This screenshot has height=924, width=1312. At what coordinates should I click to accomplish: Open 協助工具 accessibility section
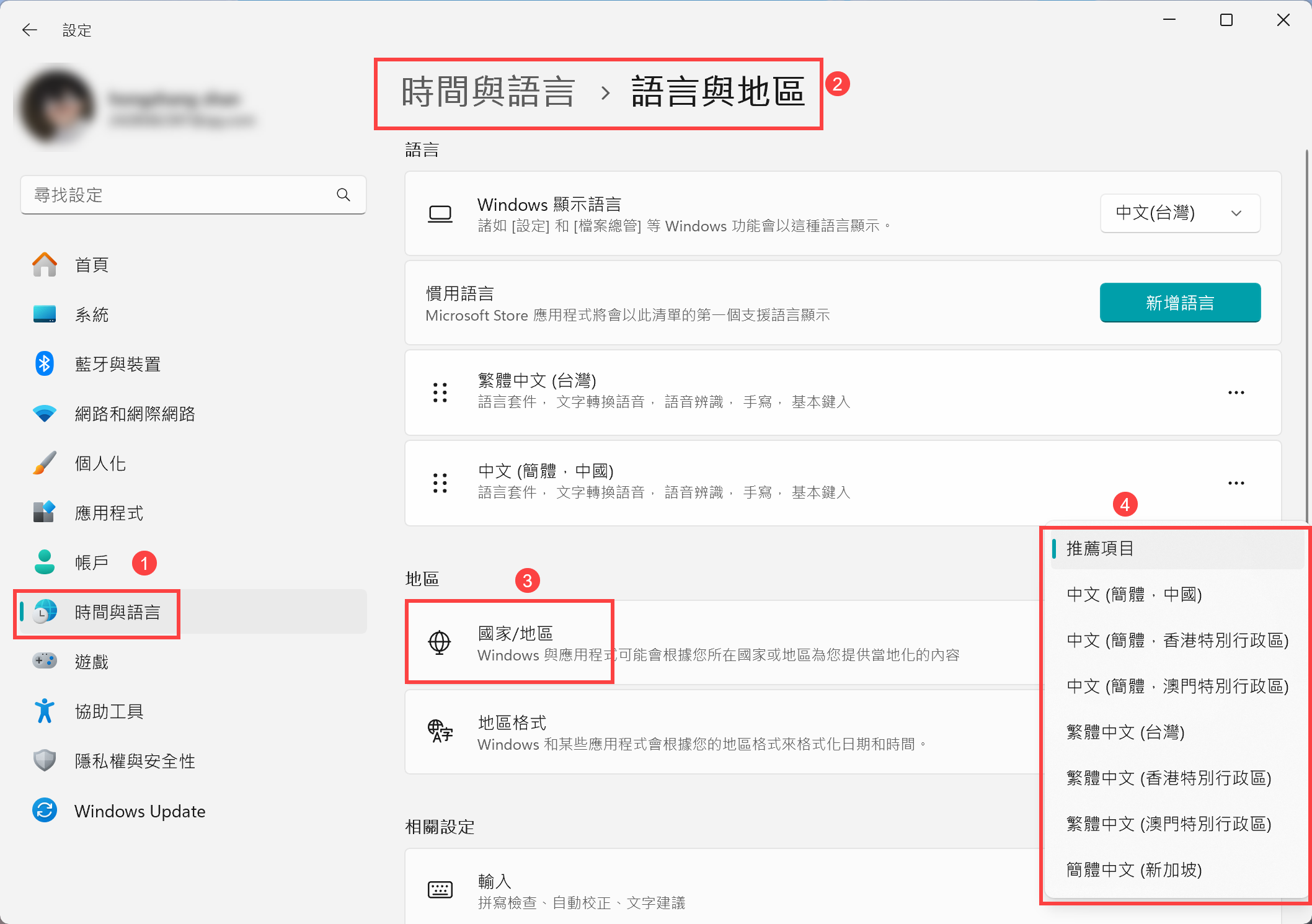tap(109, 711)
